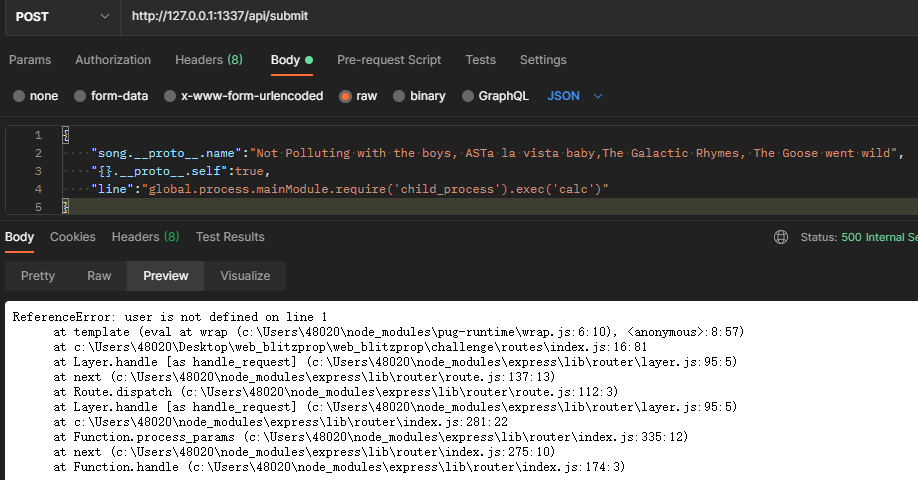Screen dimensions: 918x480
Task: Switch response view to Visualize
Action: (x=245, y=276)
